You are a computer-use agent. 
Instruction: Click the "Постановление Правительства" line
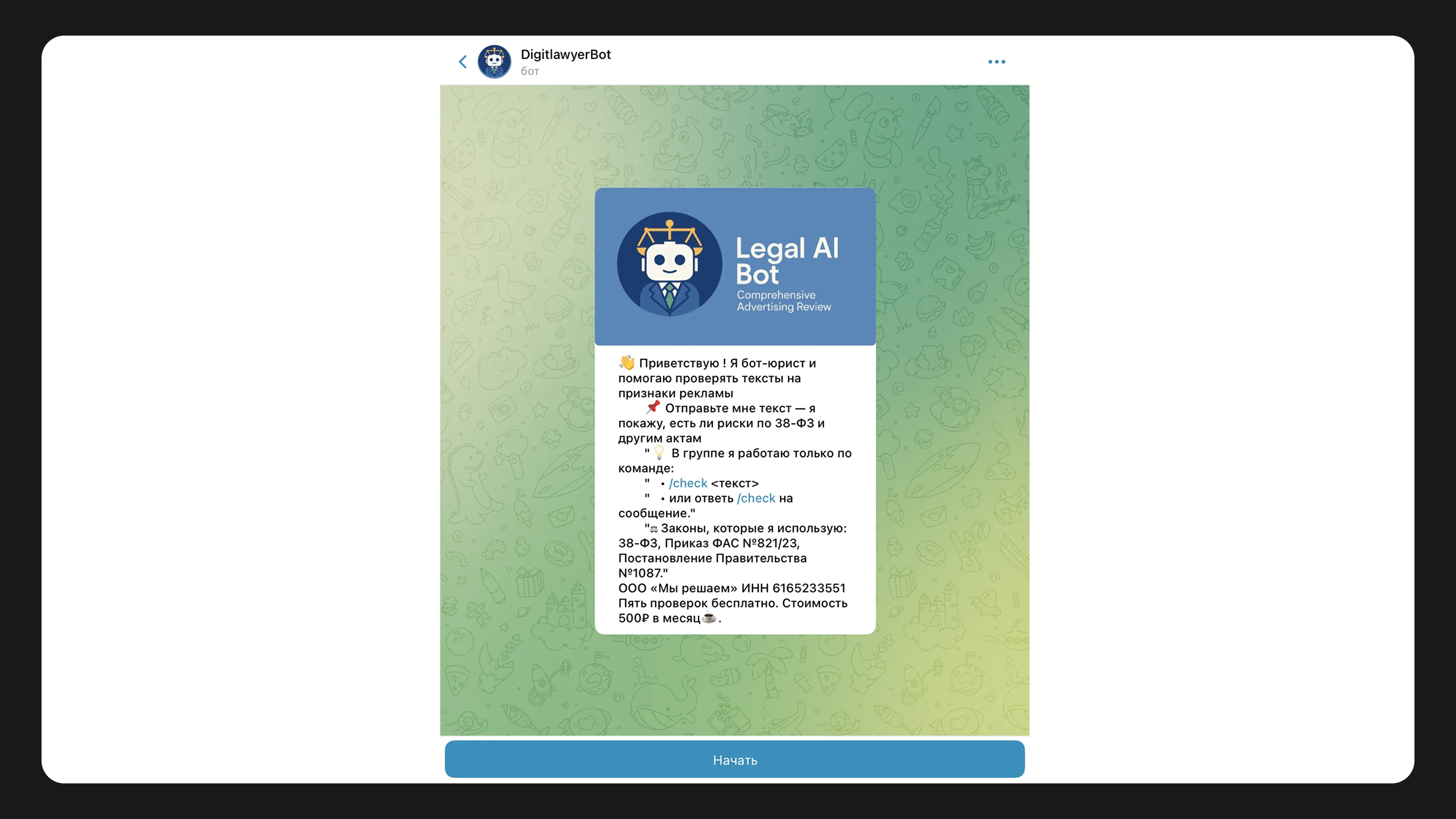pos(713,558)
